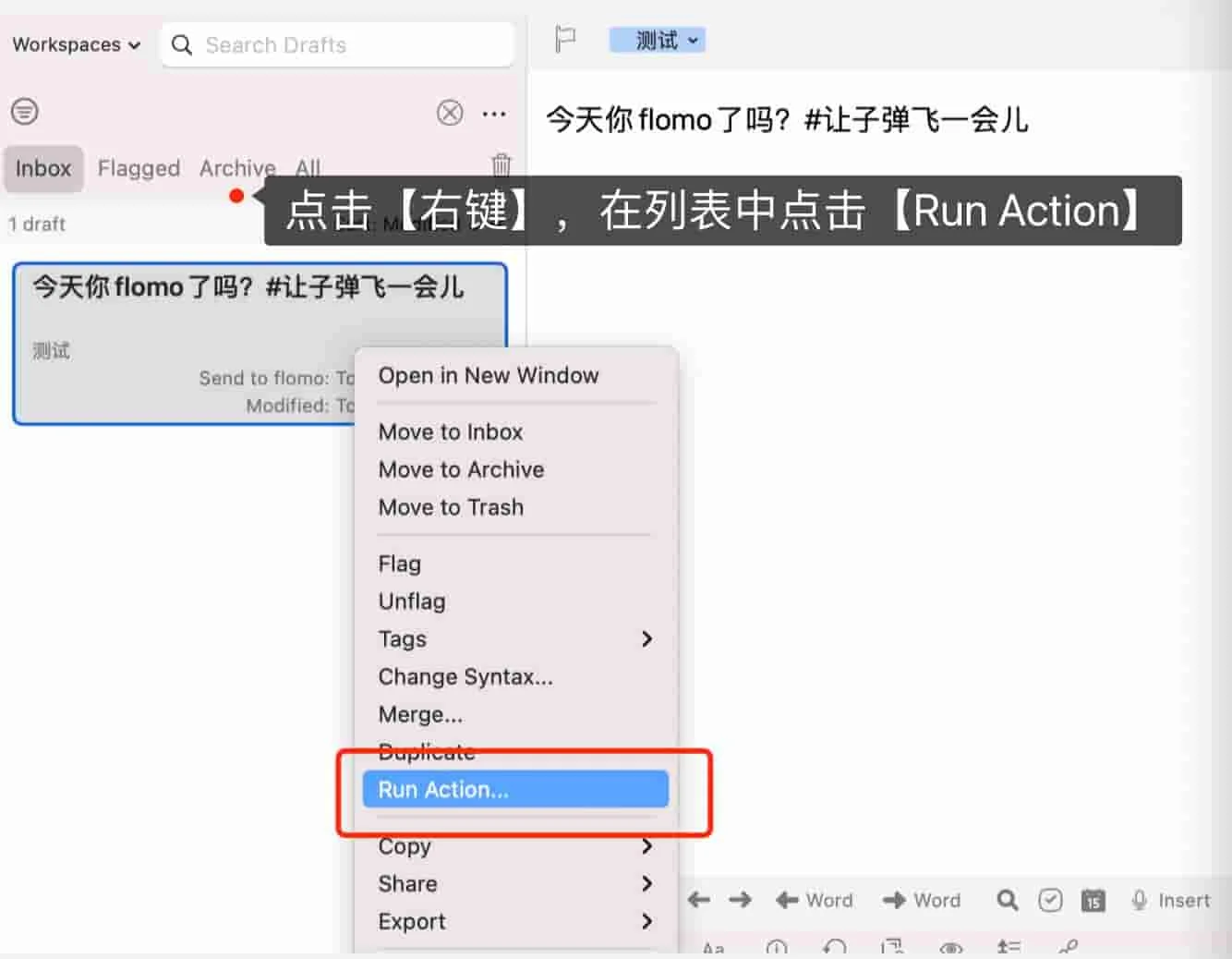Expand the Copy submenu
The height and width of the screenshot is (959, 1232).
516,846
